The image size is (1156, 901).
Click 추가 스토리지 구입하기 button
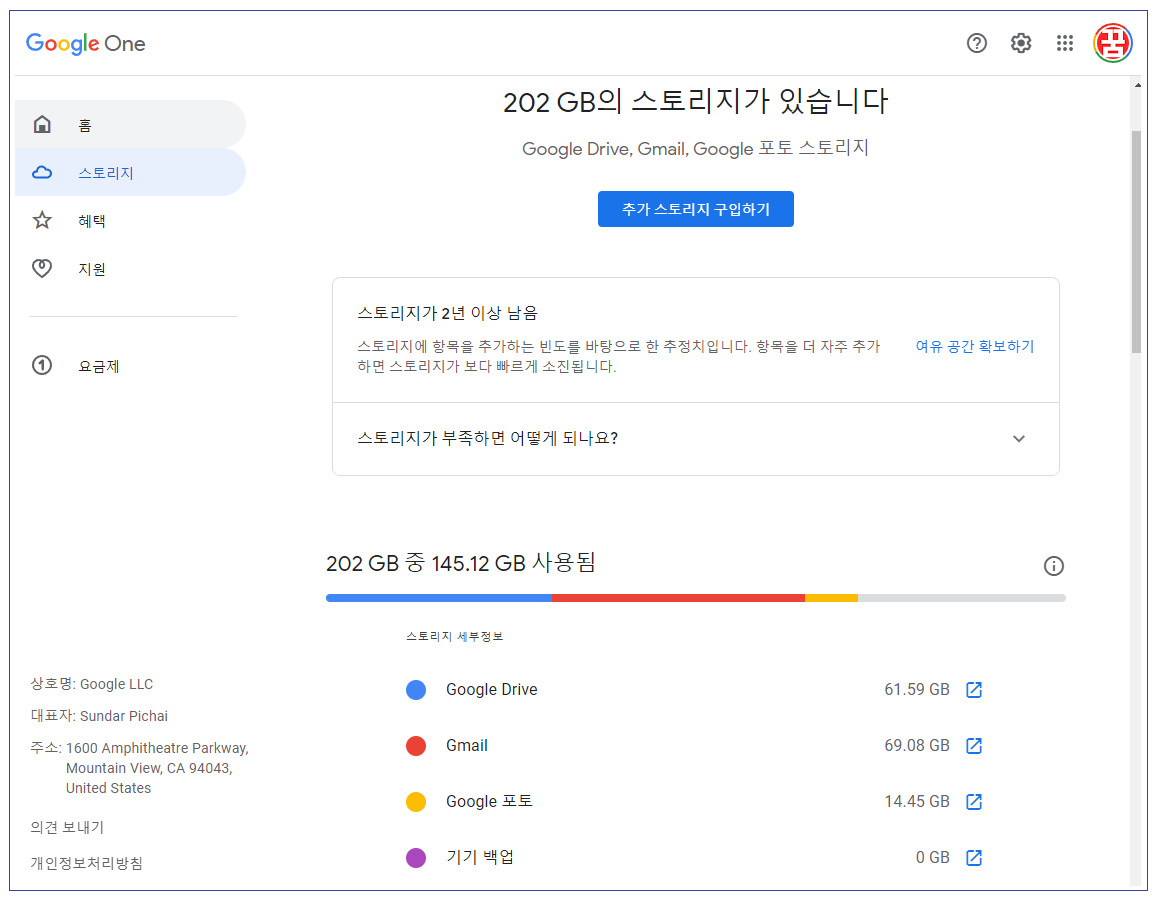pyautogui.click(x=695, y=209)
